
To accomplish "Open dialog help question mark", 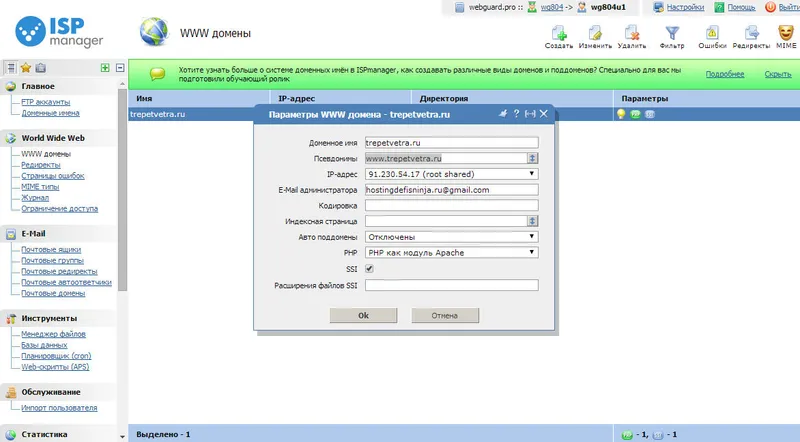I will 516,114.
